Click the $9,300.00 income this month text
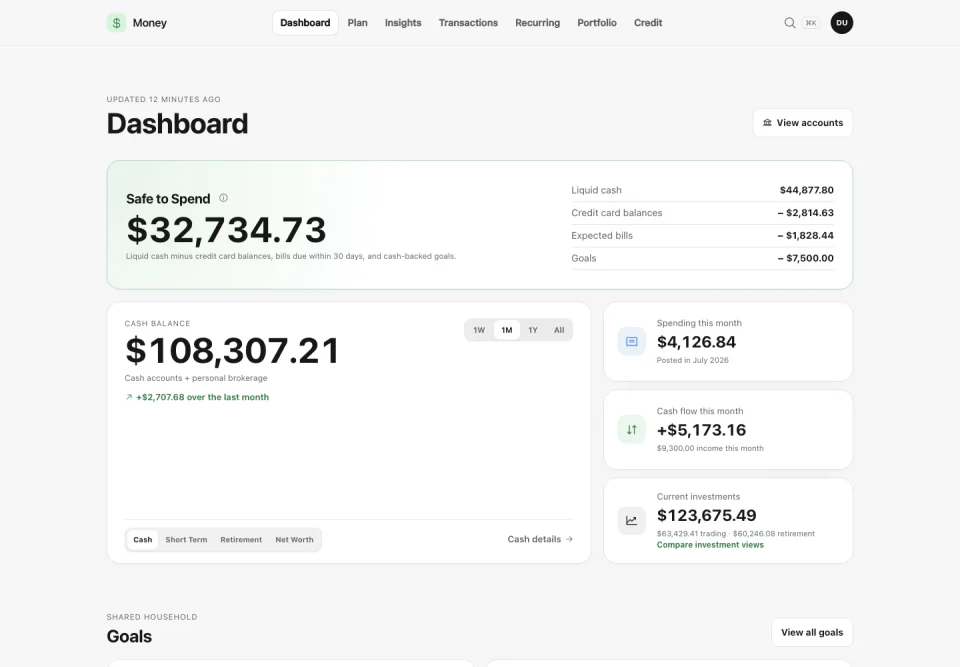 point(710,448)
